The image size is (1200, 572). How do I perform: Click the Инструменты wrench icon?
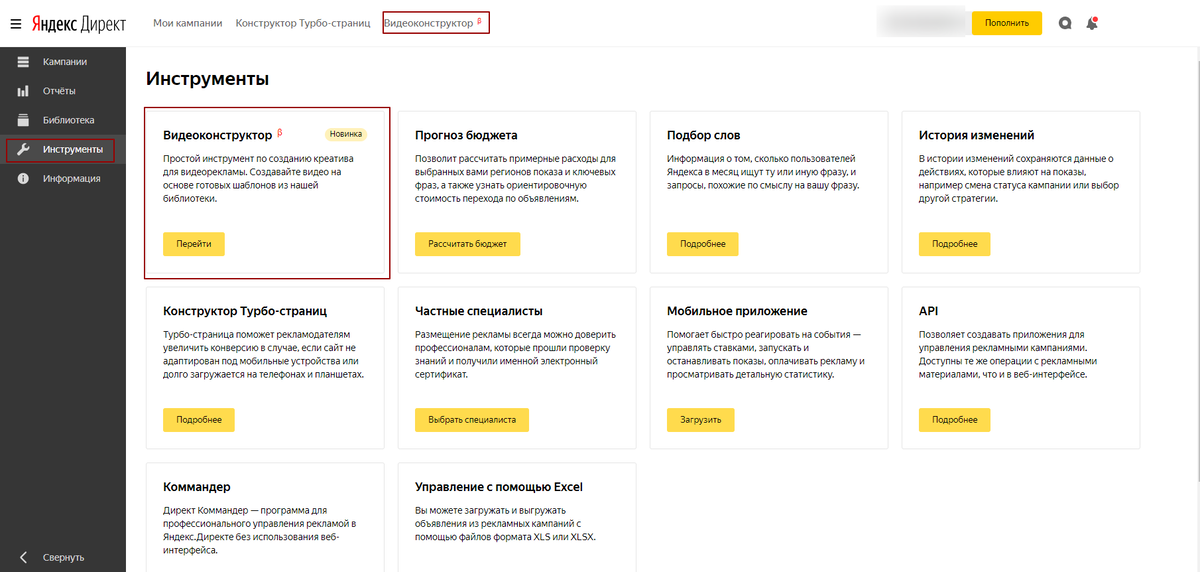point(23,150)
